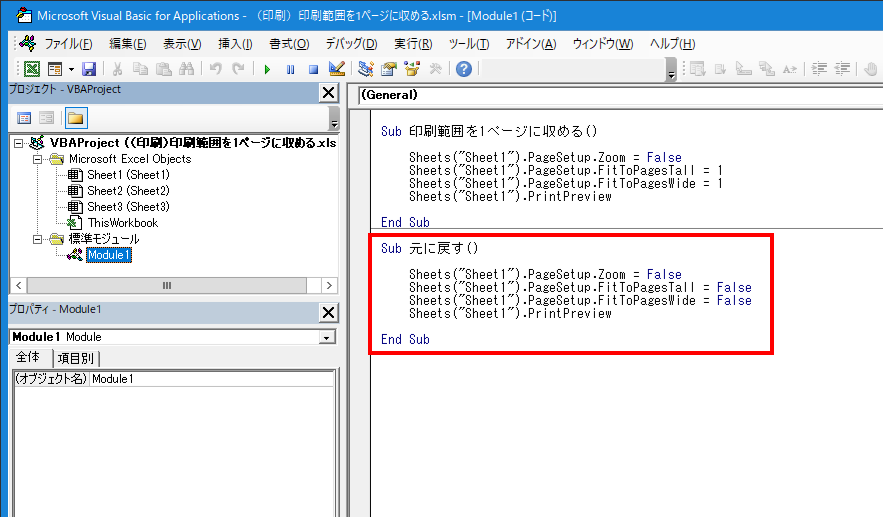
Task: Open ウィンドウ(W) menu
Action: point(603,43)
